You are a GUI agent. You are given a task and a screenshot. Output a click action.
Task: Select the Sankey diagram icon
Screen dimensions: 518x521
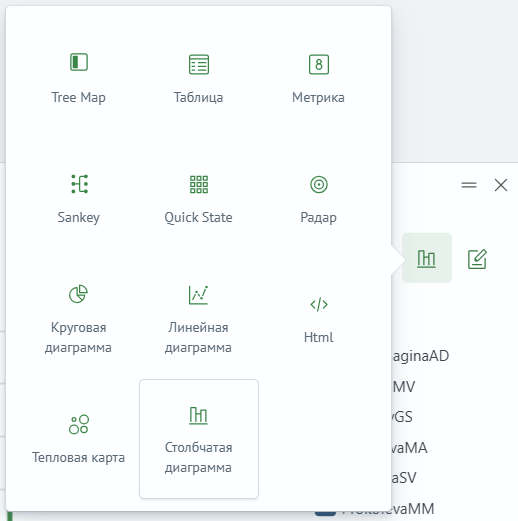pyautogui.click(x=79, y=184)
